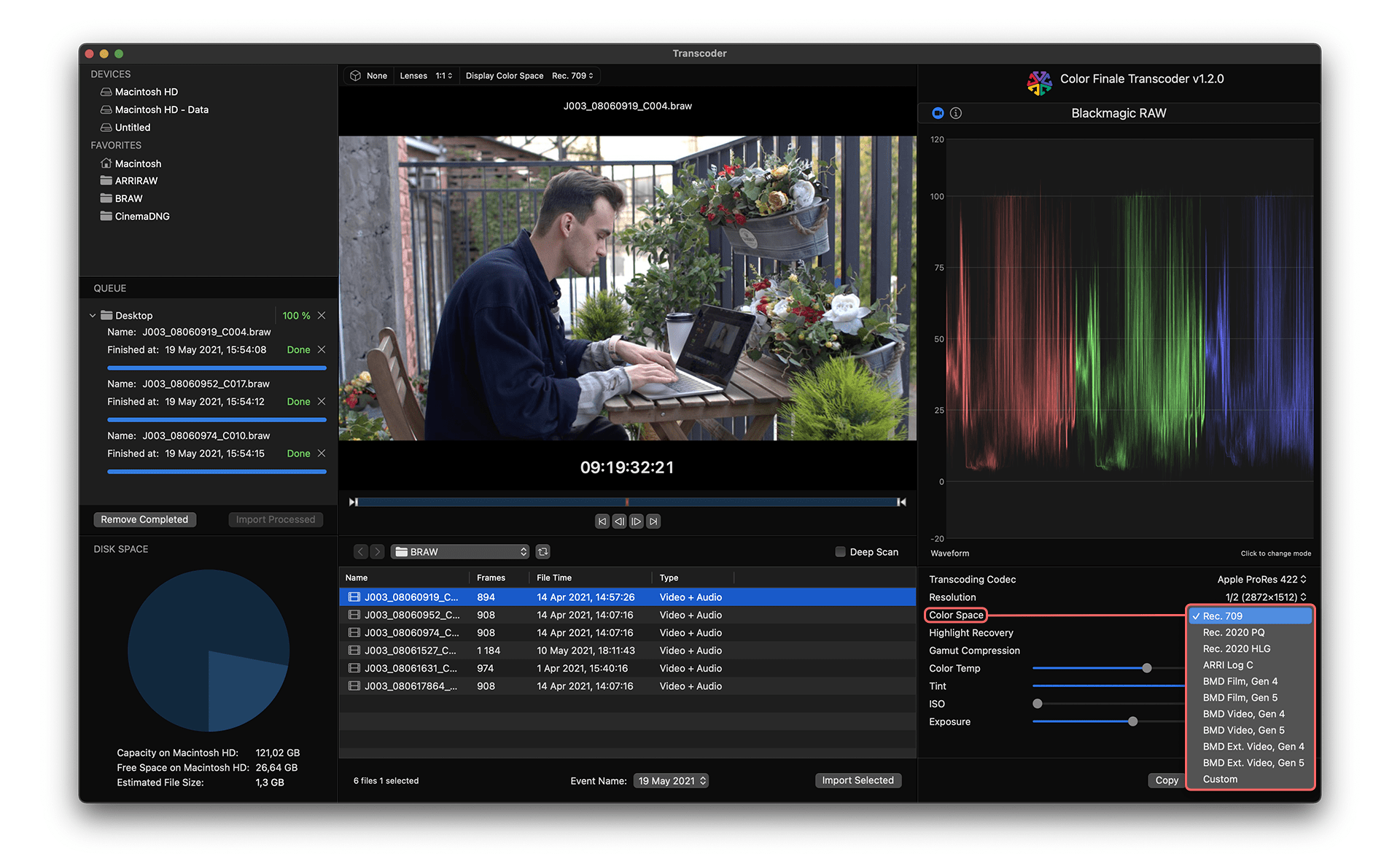Choose ARRI Log C color space
Image resolution: width=1400 pixels, height=854 pixels.
click(x=1228, y=665)
